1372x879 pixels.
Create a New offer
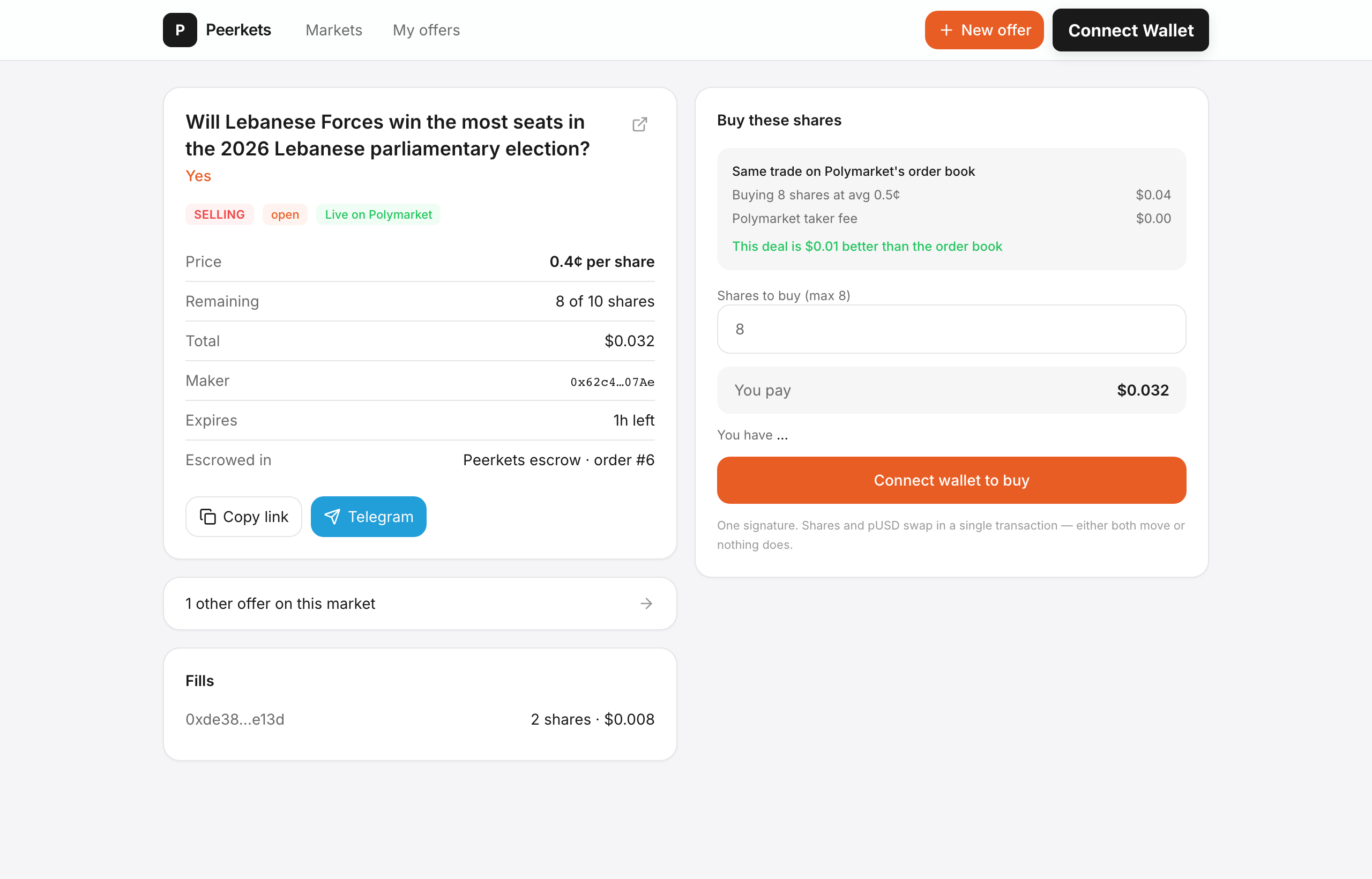[984, 29]
